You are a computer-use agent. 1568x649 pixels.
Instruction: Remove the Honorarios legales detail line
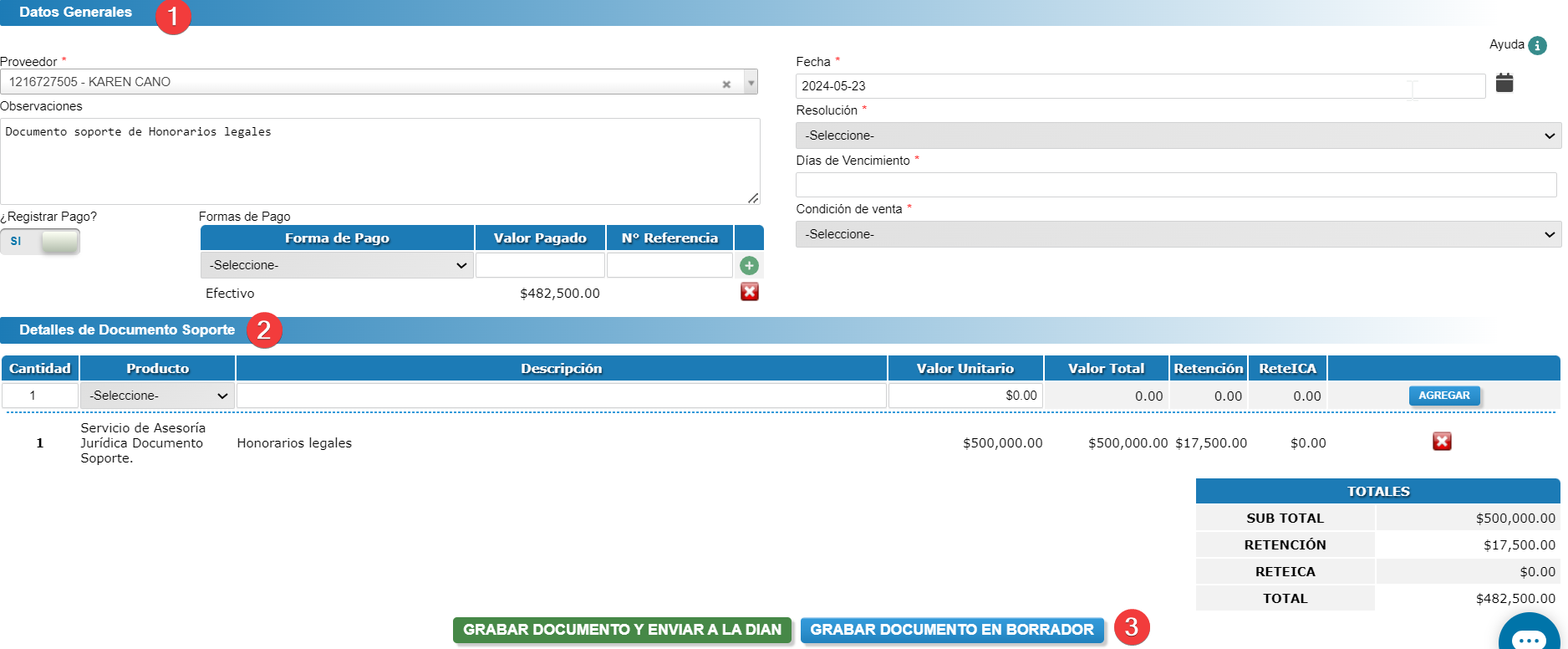[x=1441, y=442]
